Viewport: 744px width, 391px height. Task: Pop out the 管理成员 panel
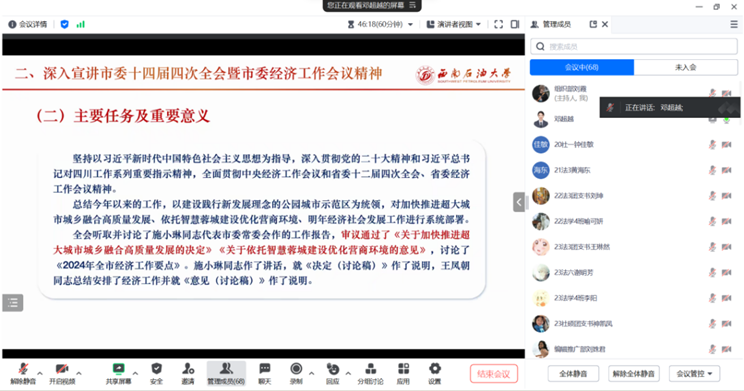click(593, 24)
